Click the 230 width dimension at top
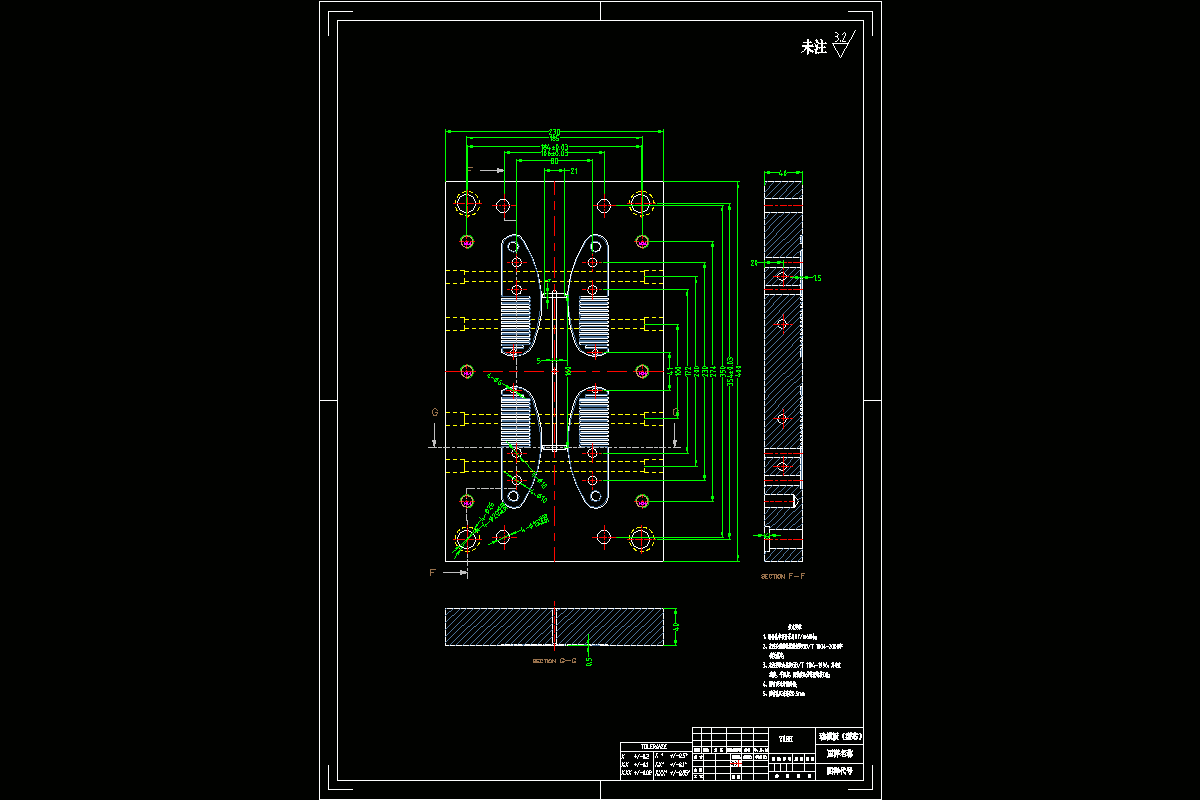 pyautogui.click(x=554, y=132)
